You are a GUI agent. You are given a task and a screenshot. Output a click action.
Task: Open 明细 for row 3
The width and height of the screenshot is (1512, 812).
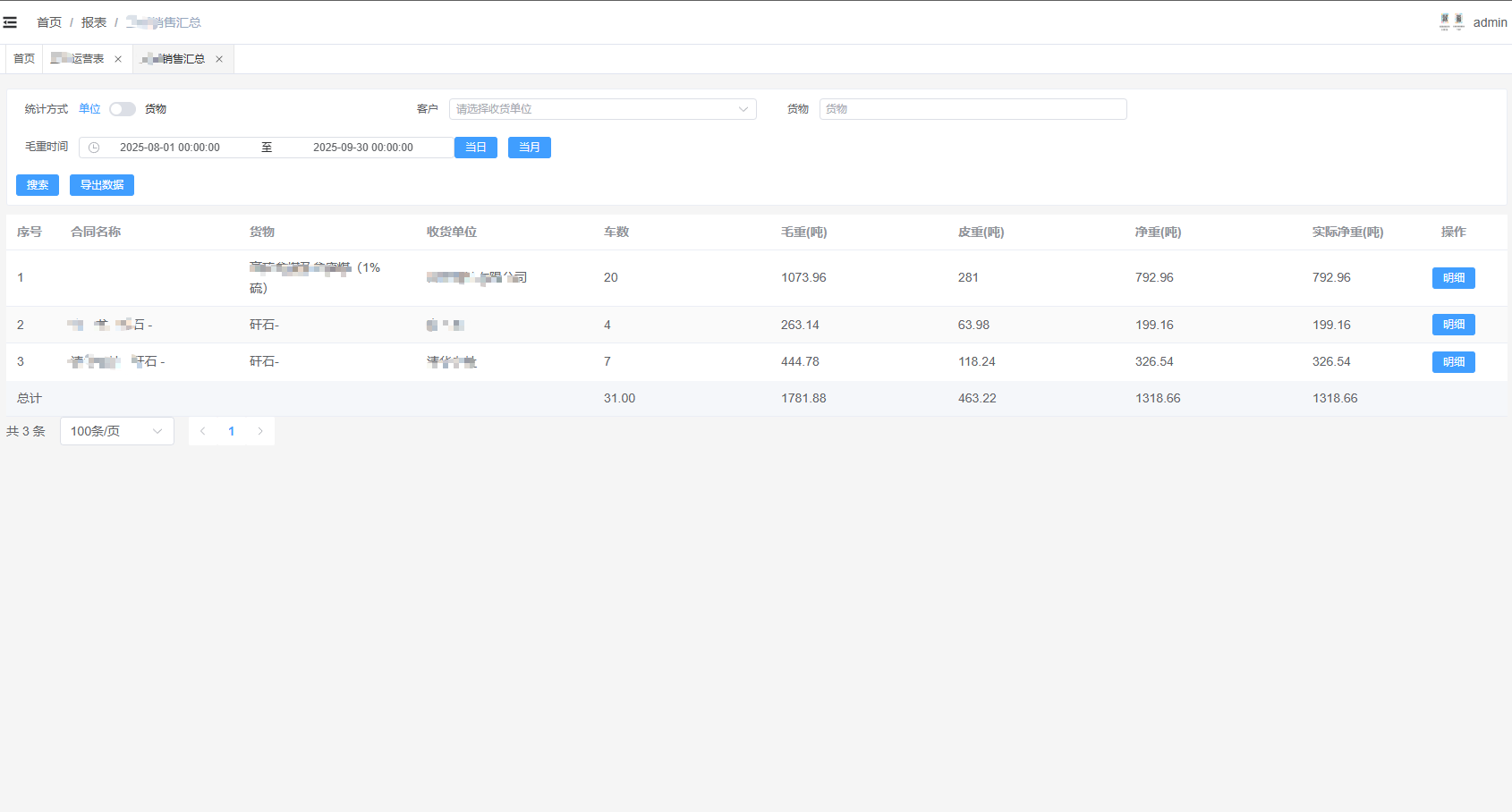click(1453, 362)
